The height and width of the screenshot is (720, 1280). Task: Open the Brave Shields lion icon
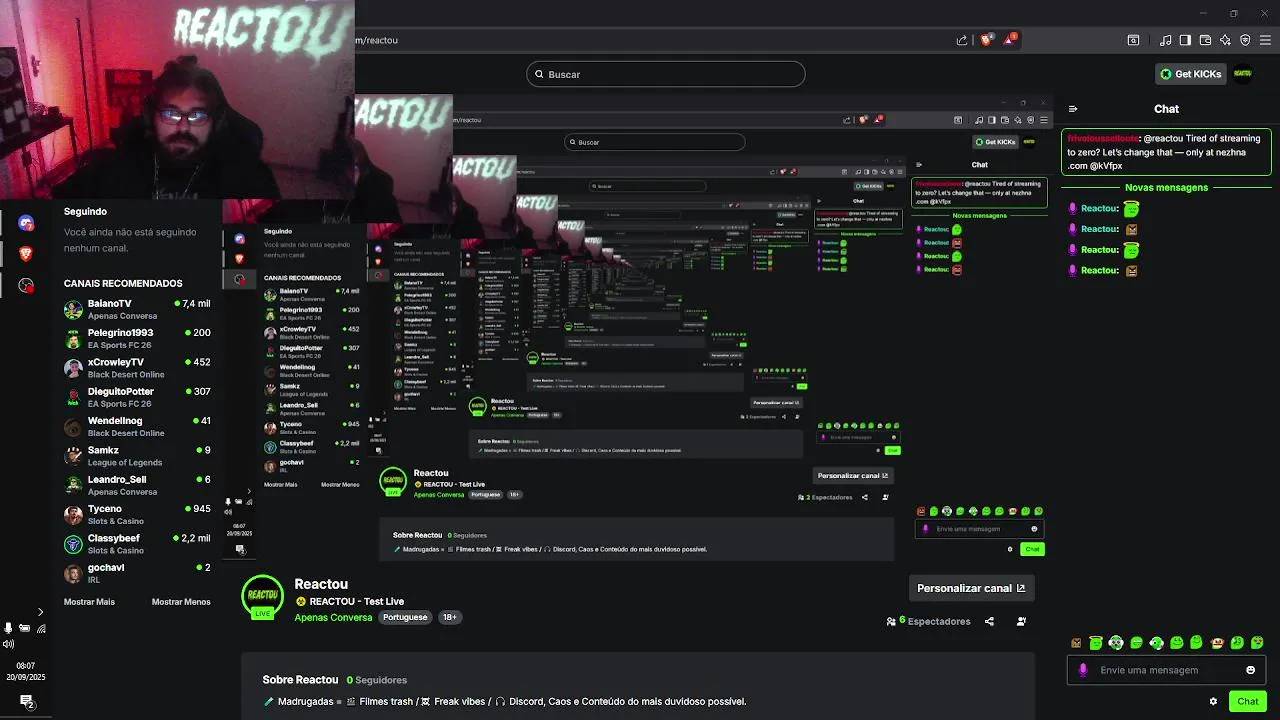(986, 40)
